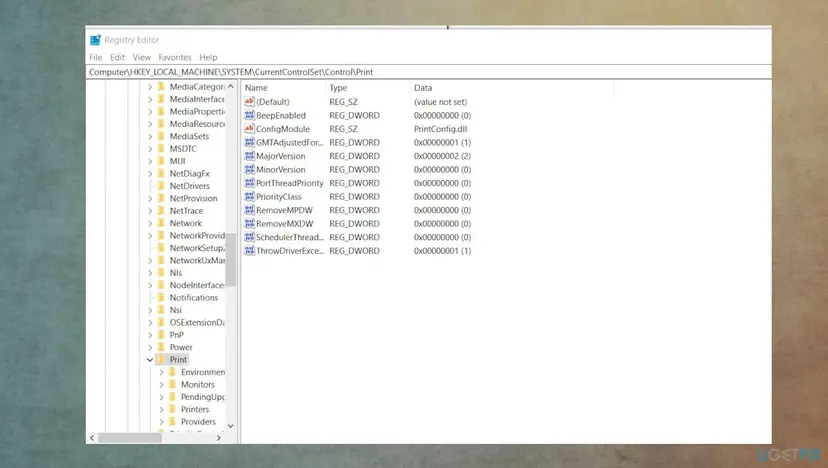The image size is (828, 468).
Task: Click the Notifications folder icon
Action: pyautogui.click(x=161, y=297)
